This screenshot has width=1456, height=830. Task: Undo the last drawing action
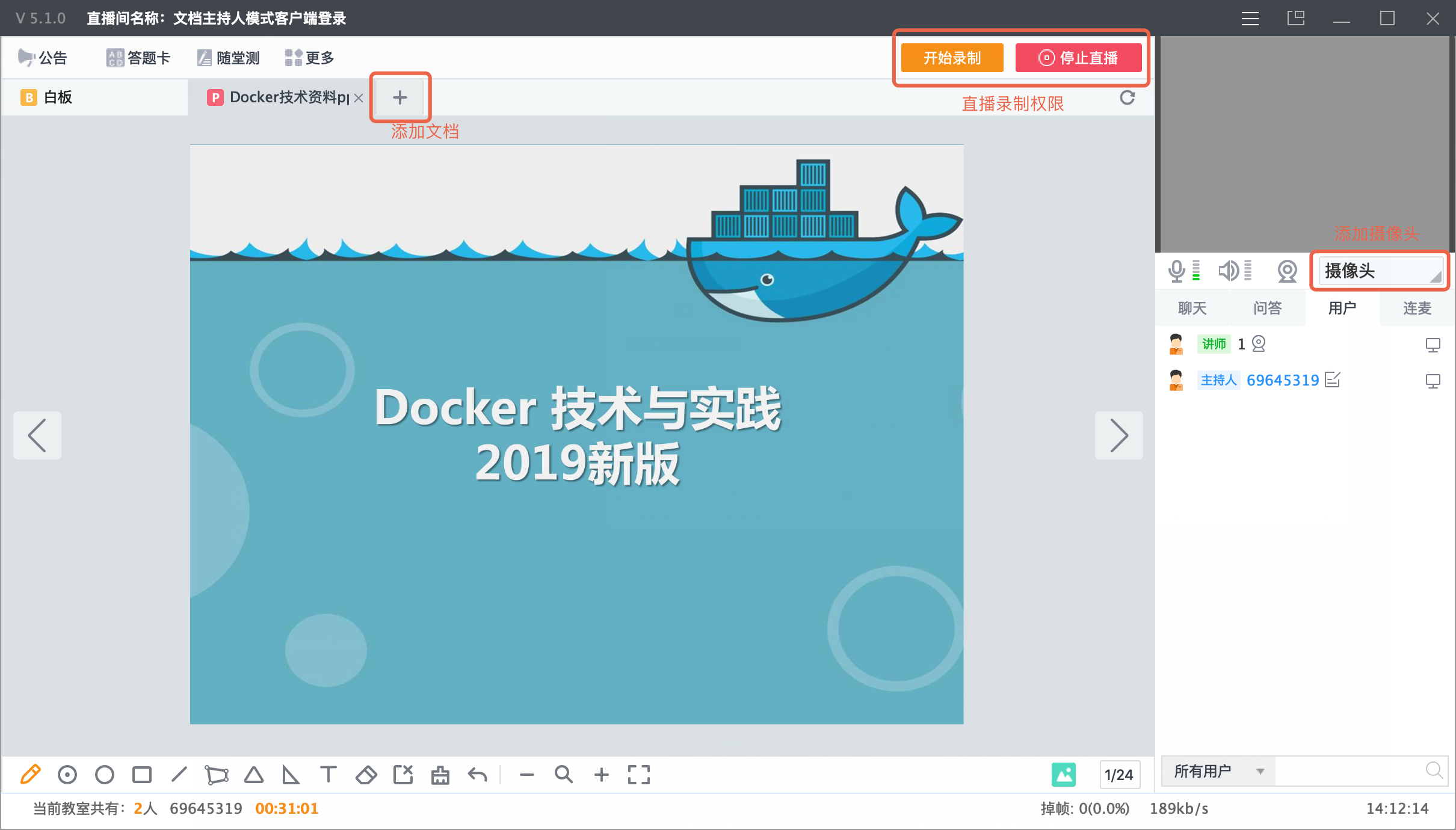click(x=478, y=775)
